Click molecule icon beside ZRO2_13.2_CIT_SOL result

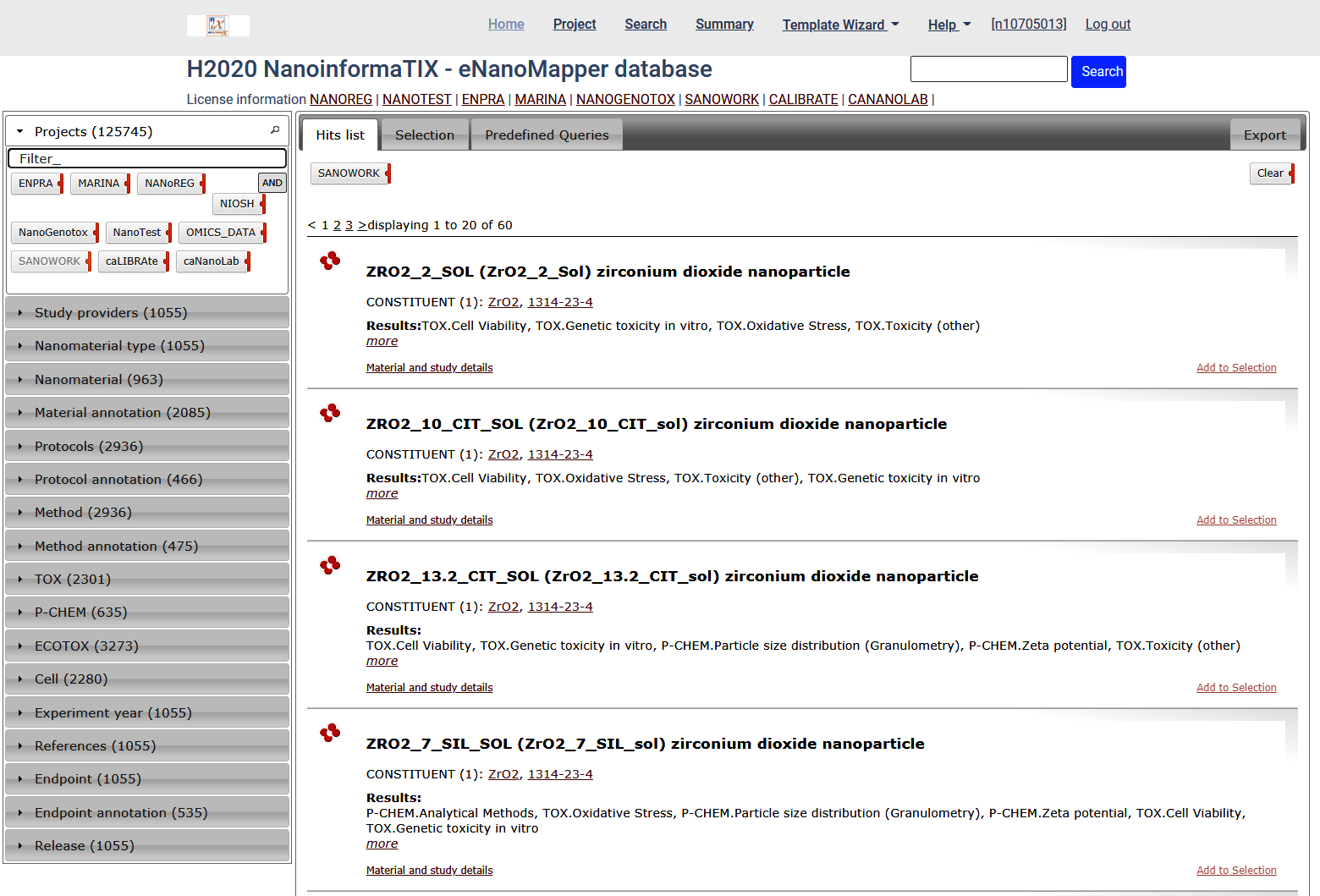point(330,565)
